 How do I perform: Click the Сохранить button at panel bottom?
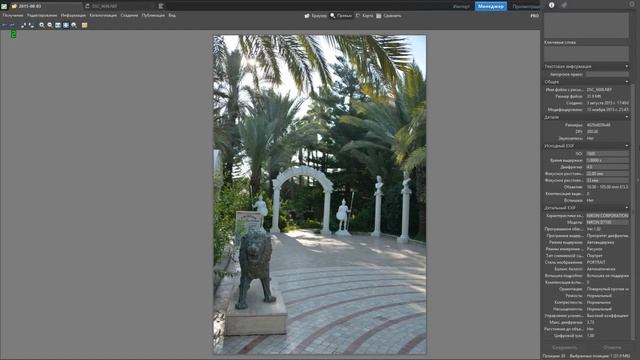coord(564,347)
